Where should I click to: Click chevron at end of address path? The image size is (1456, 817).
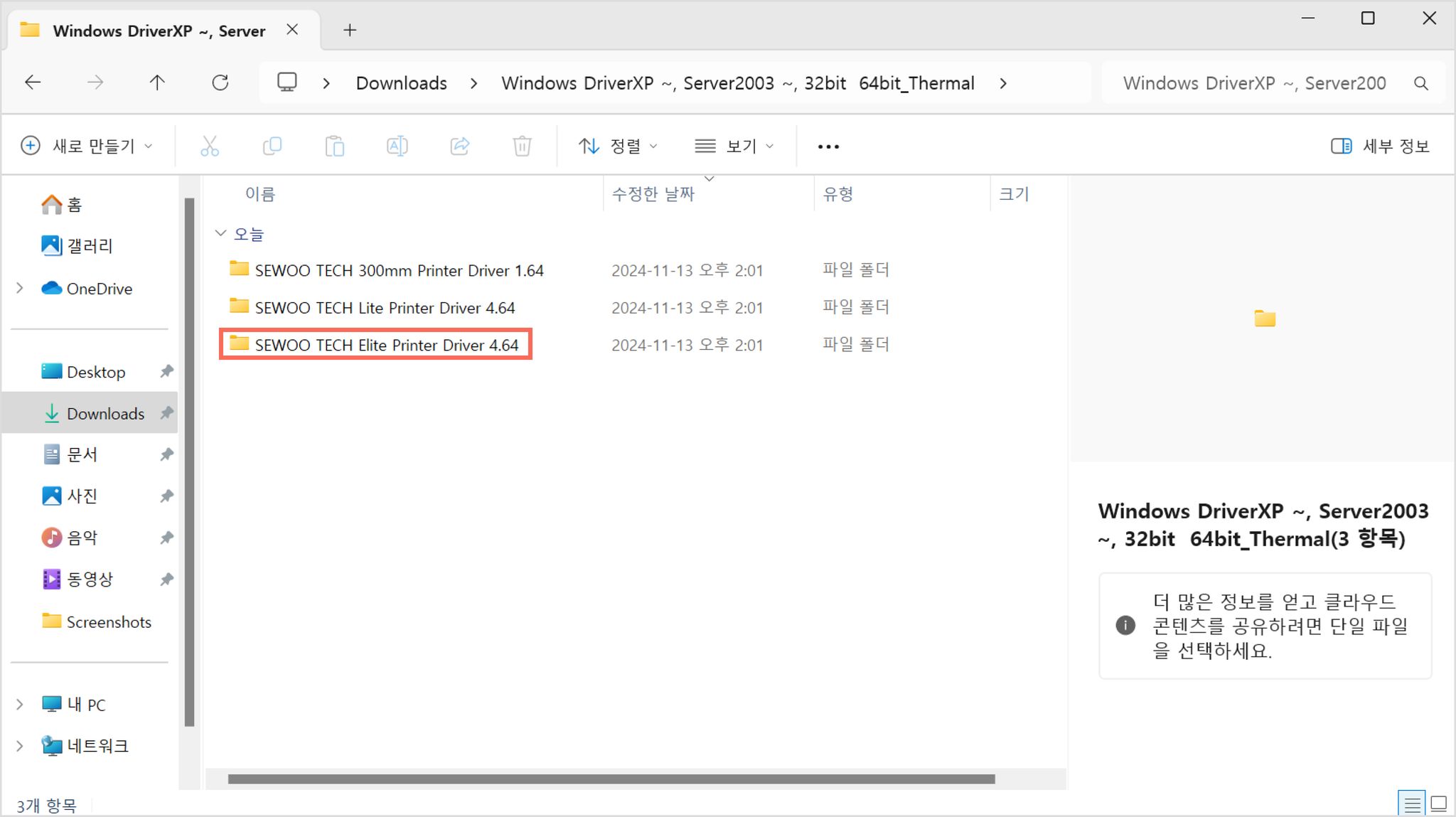(1003, 83)
